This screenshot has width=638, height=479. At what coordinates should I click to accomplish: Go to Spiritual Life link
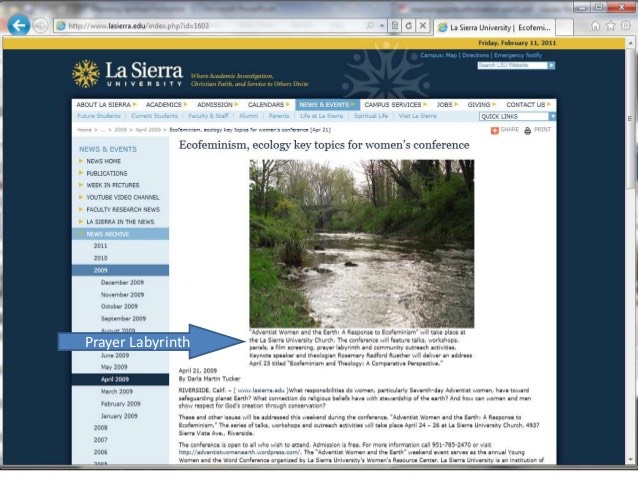[x=371, y=116]
